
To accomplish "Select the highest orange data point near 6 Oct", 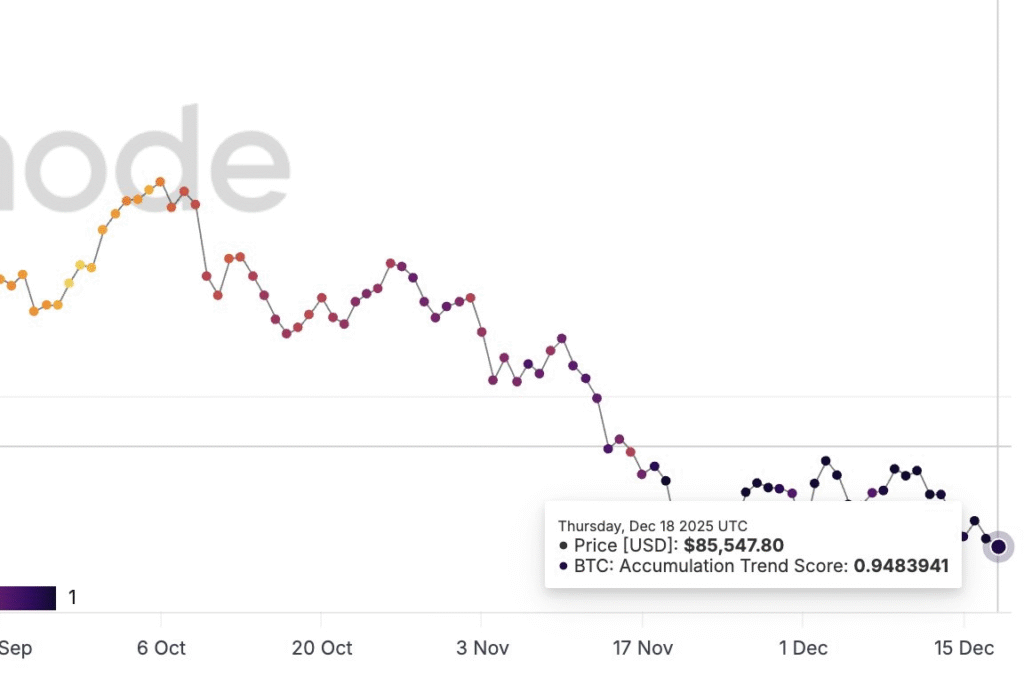I will (160, 182).
